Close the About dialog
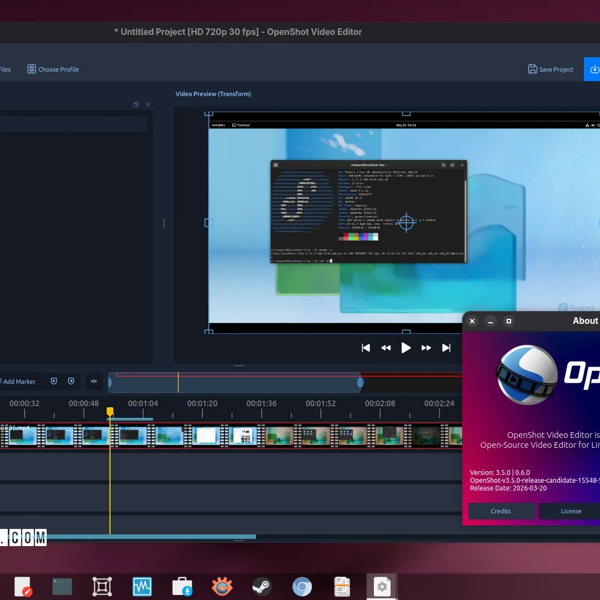This screenshot has height=600, width=600. [472, 321]
